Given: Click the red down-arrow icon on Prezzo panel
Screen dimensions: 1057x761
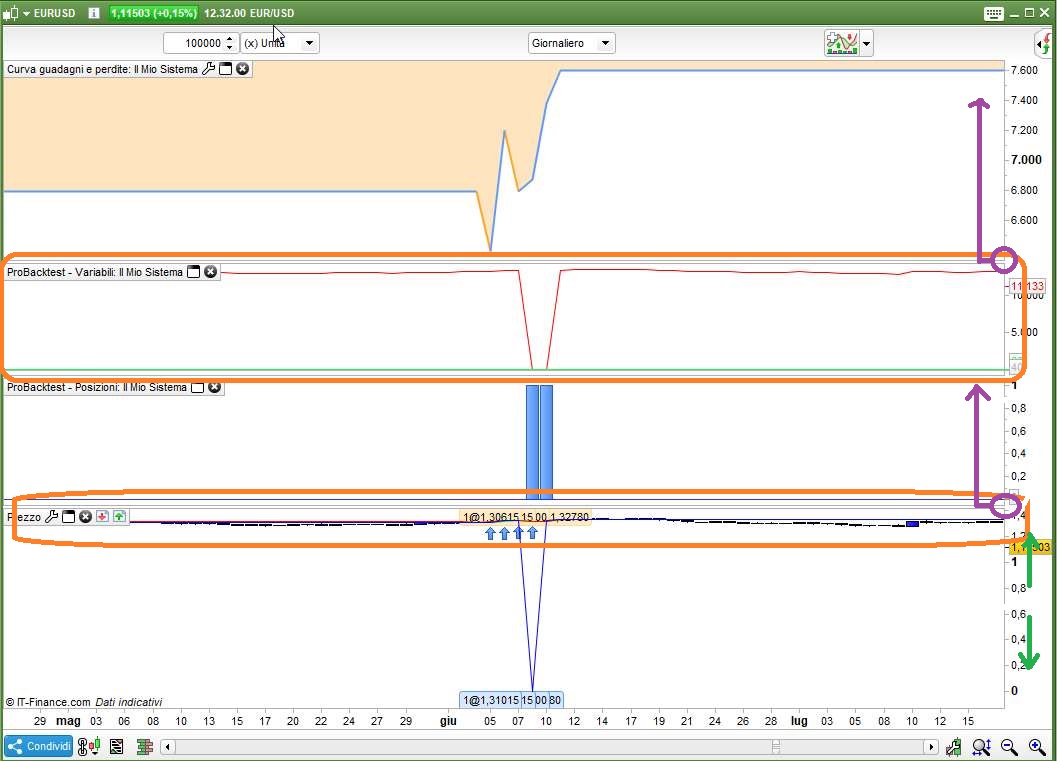Looking at the screenshot, I should [102, 517].
